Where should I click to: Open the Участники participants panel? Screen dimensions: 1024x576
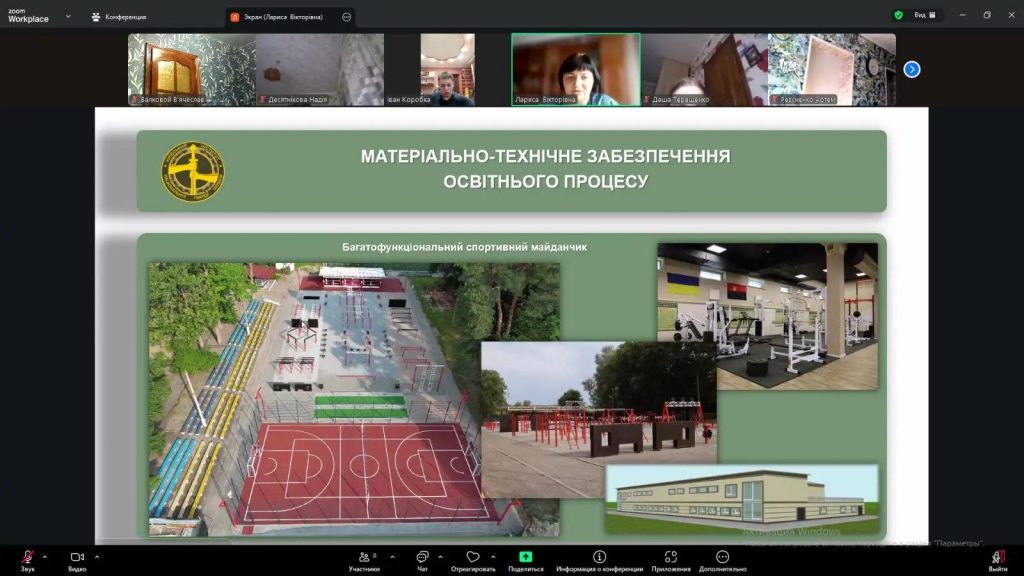click(x=364, y=557)
